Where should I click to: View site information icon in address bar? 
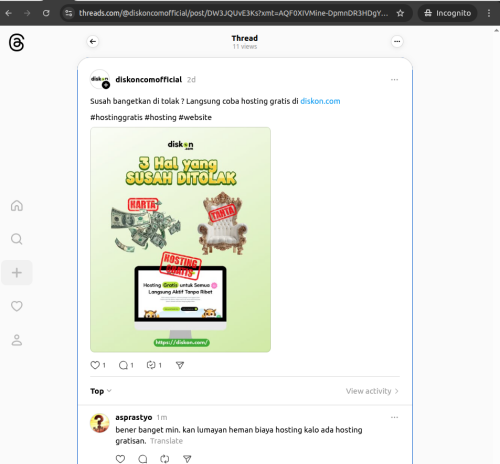click(x=69, y=13)
